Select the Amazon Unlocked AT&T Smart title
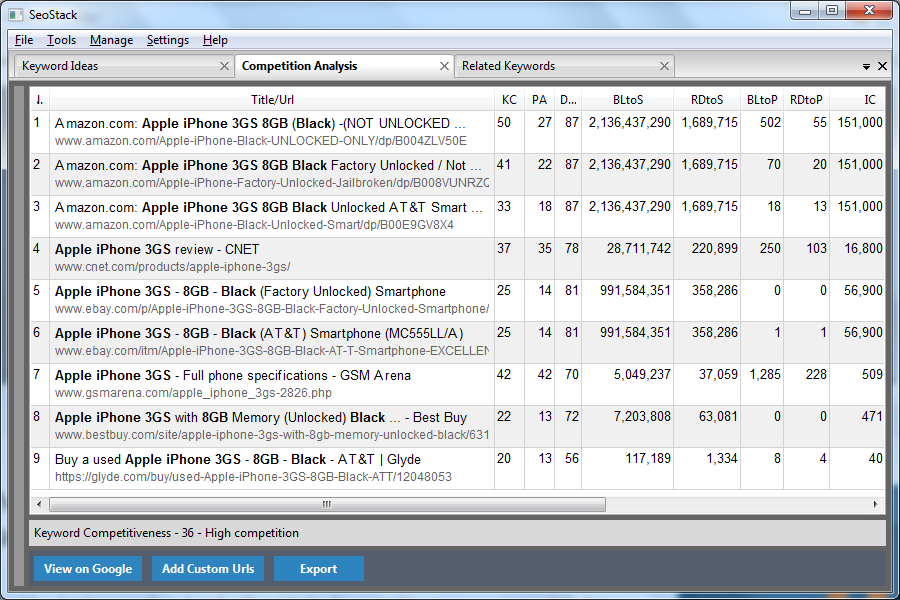This screenshot has height=600, width=900. [x=269, y=207]
